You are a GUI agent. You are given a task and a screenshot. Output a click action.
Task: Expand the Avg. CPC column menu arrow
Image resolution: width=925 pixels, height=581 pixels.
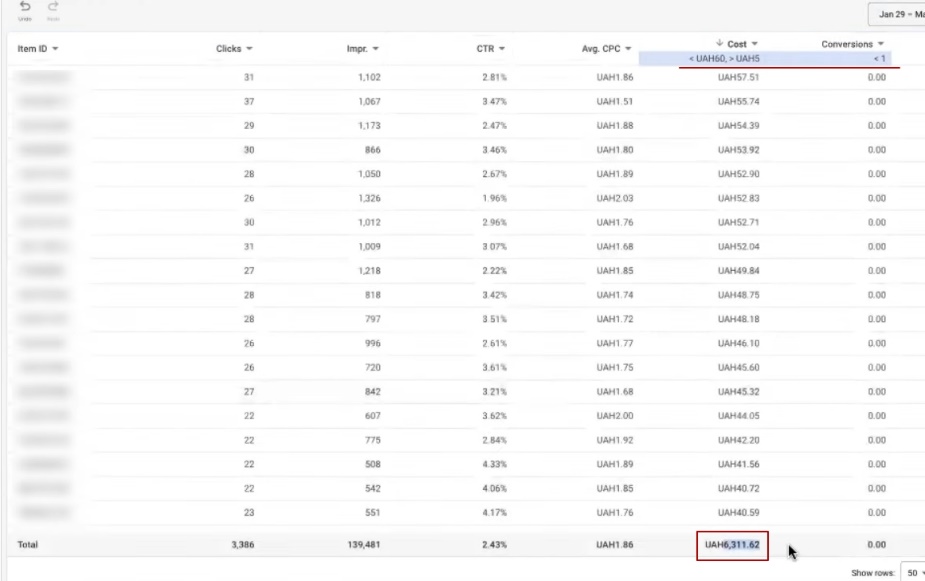629,49
